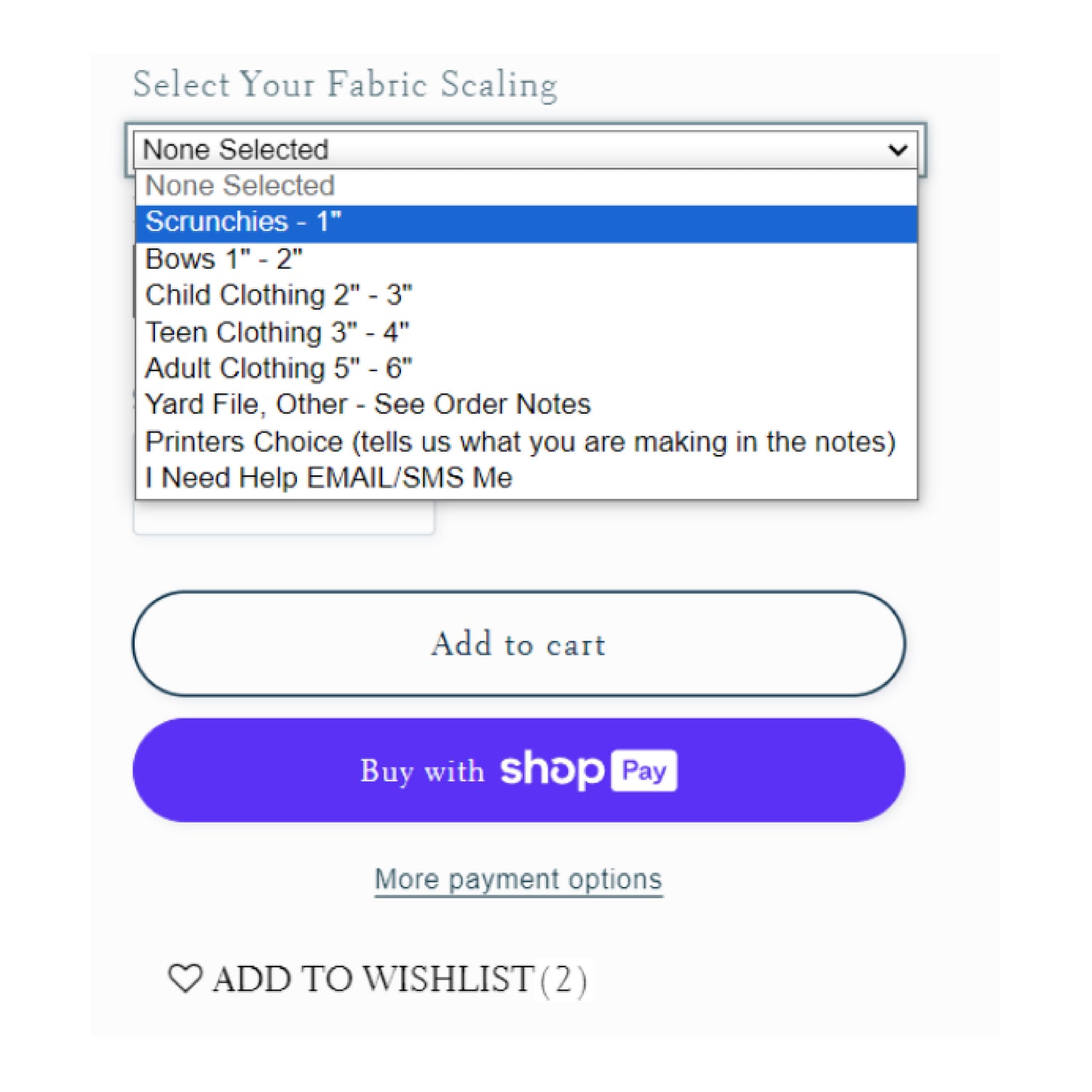Image resolution: width=1092 pixels, height=1092 pixels.
Task: Collapse the dropdown using the chevron arrow
Action: pos(898,150)
